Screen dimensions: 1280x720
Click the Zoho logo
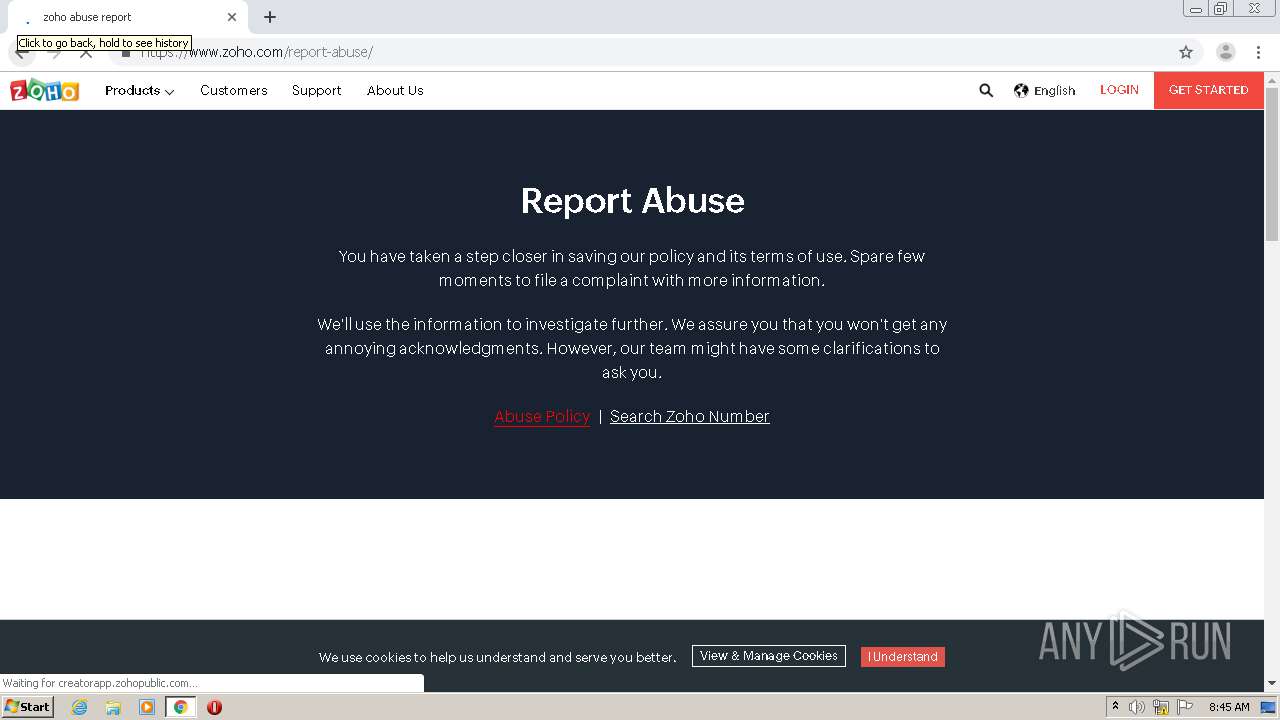pos(44,91)
